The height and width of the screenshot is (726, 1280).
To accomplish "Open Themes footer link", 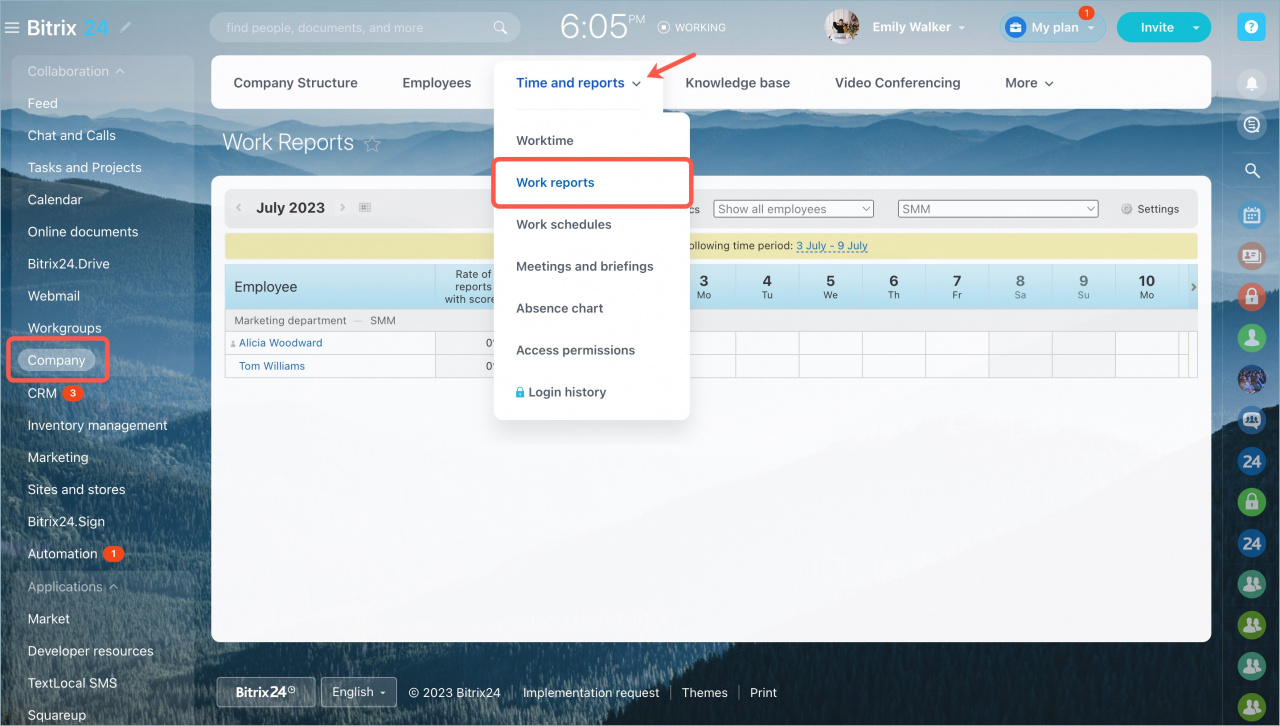I will [x=705, y=693].
